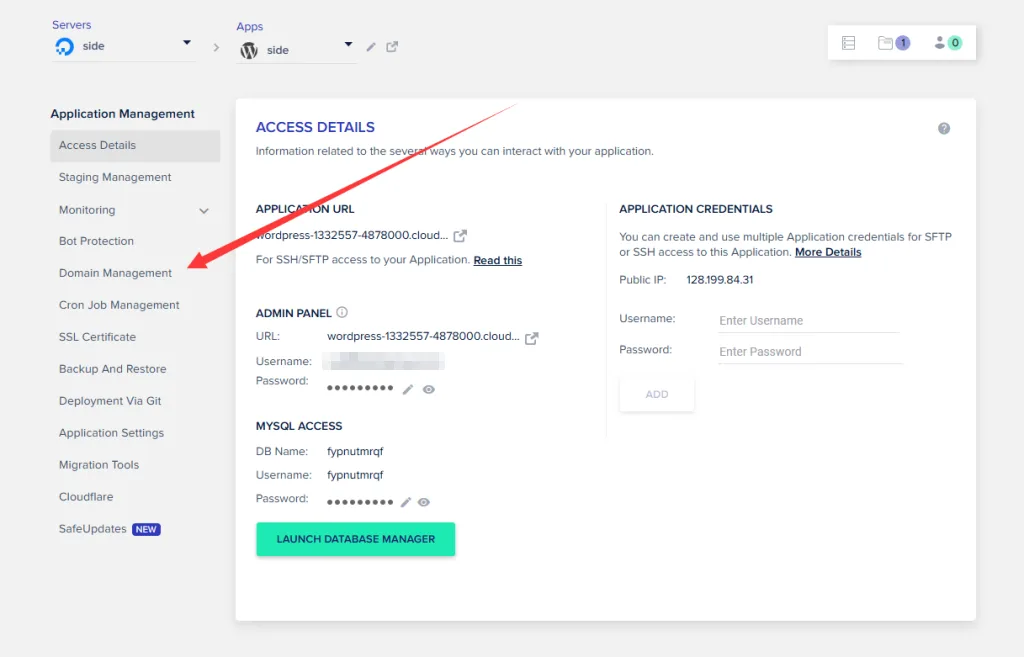Screen dimensions: 1024x657
Task: Click the pencil icon to rename the app
Action: [371, 47]
